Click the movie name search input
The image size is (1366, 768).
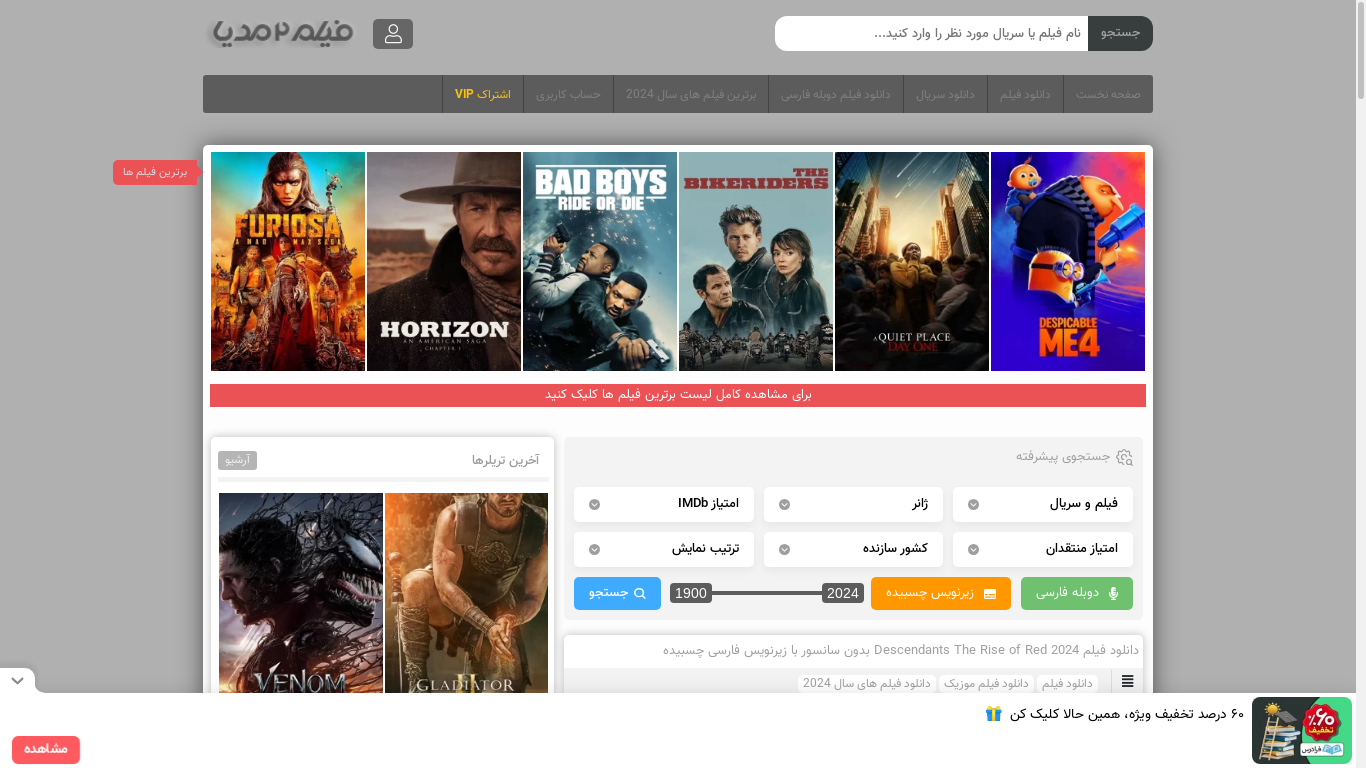(x=931, y=33)
